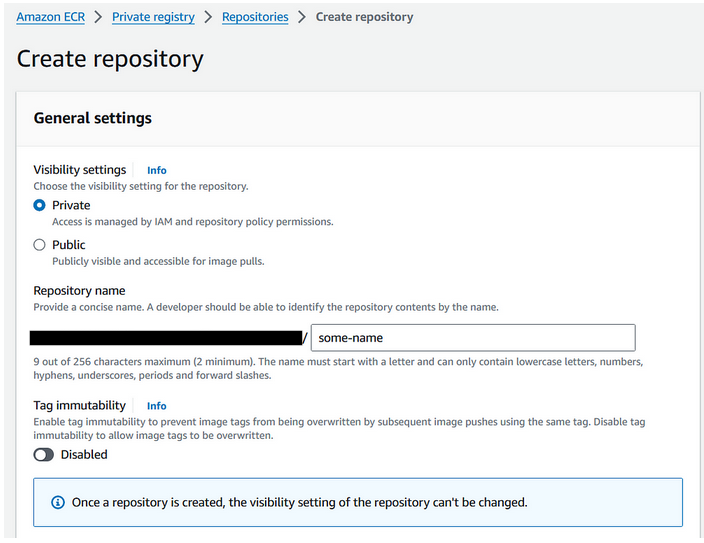
Task: Open the Amazon ECR breadcrumb link
Action: point(50,17)
